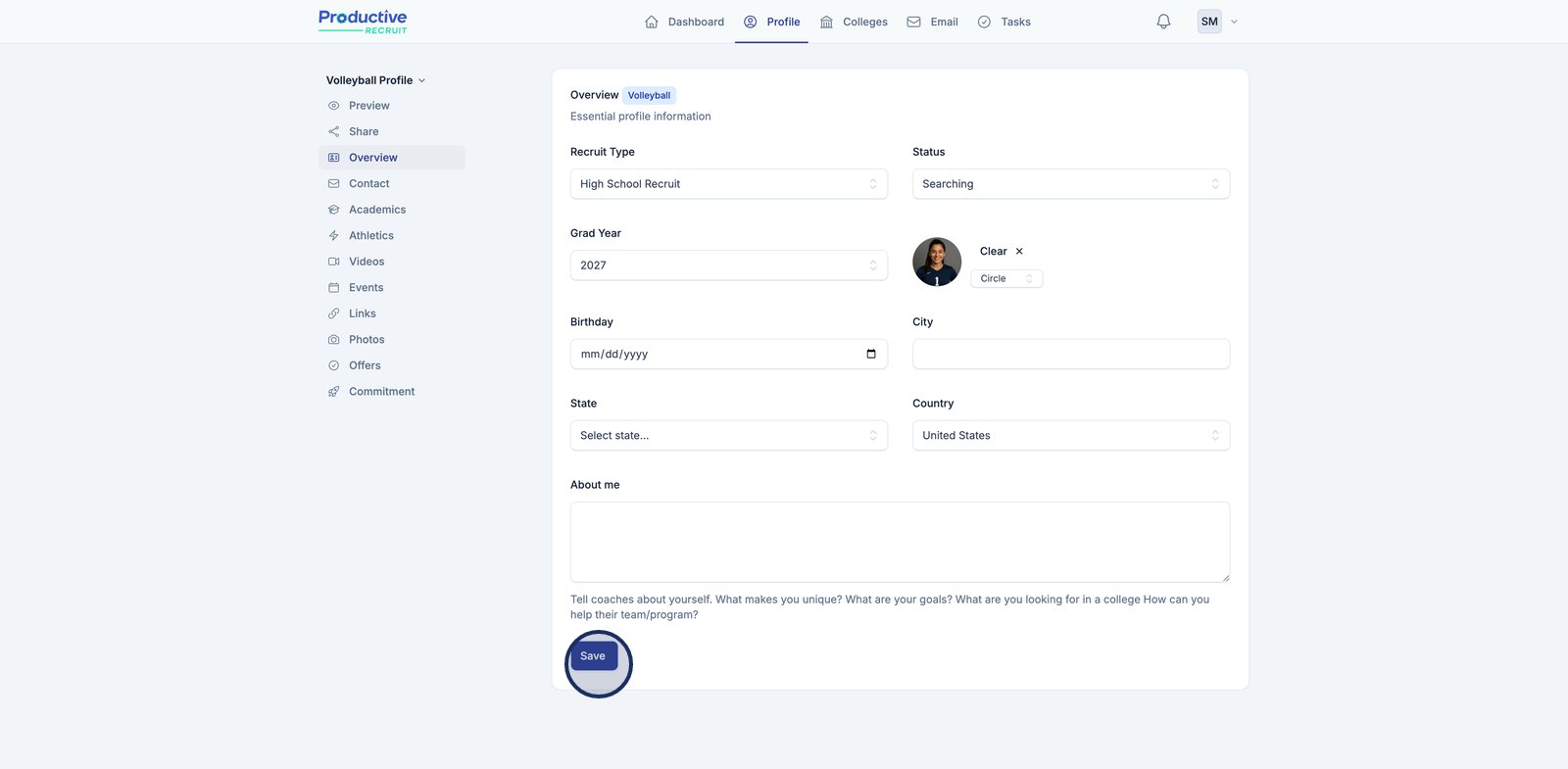1568x769 pixels.
Task: Open the Status dropdown showing Searching
Action: pyautogui.click(x=1070, y=184)
